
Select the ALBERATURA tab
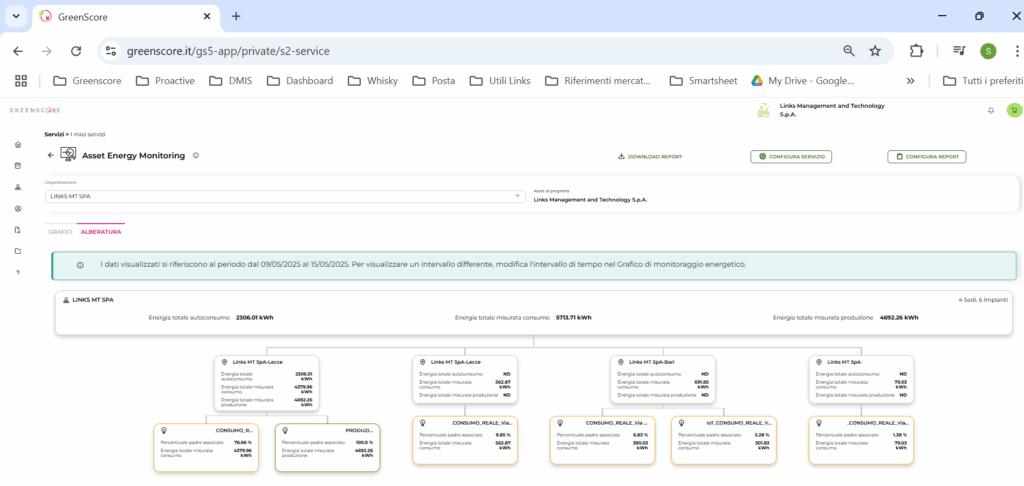pyautogui.click(x=100, y=232)
